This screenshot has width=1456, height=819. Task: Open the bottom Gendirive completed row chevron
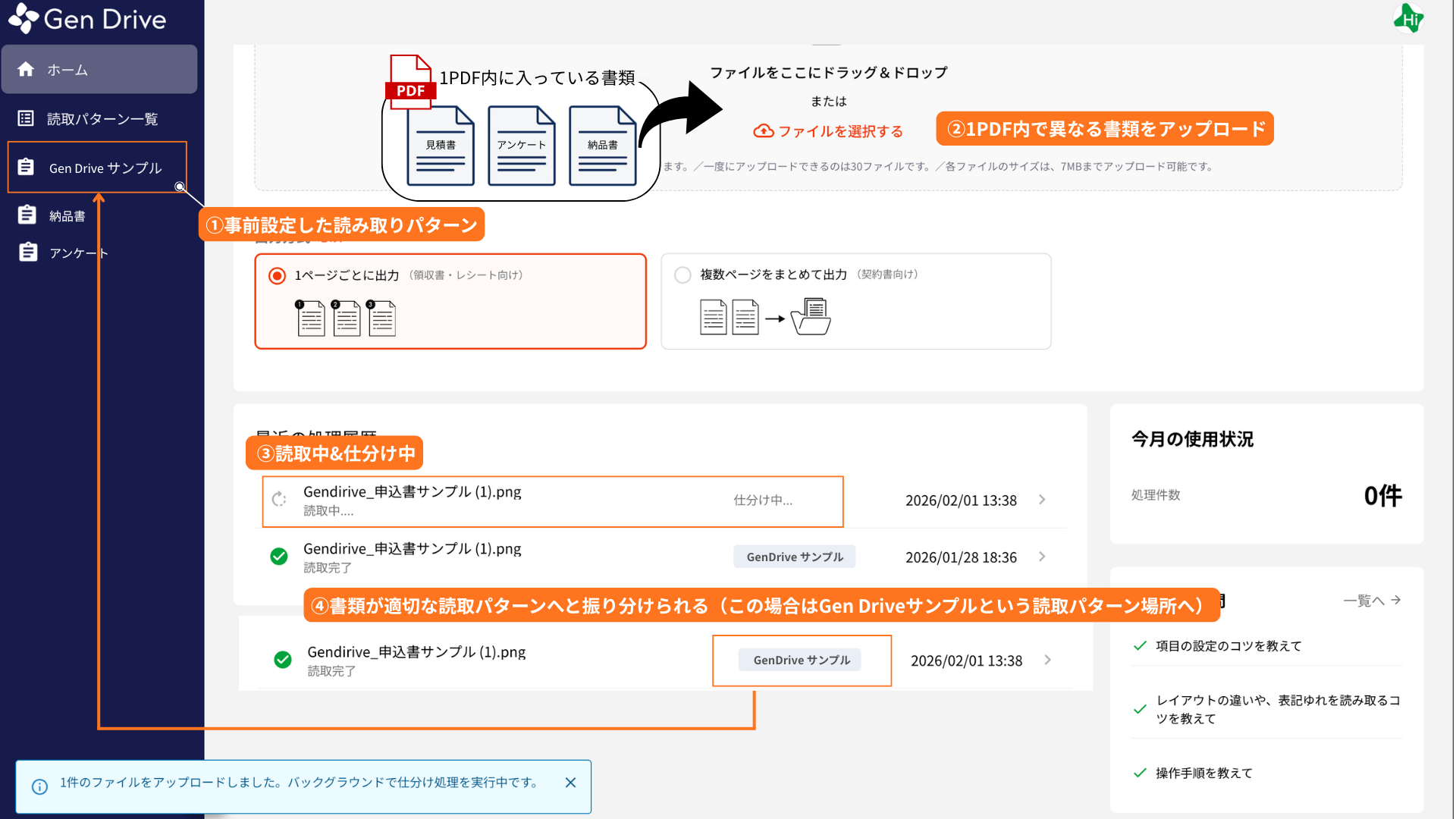coord(1047,660)
